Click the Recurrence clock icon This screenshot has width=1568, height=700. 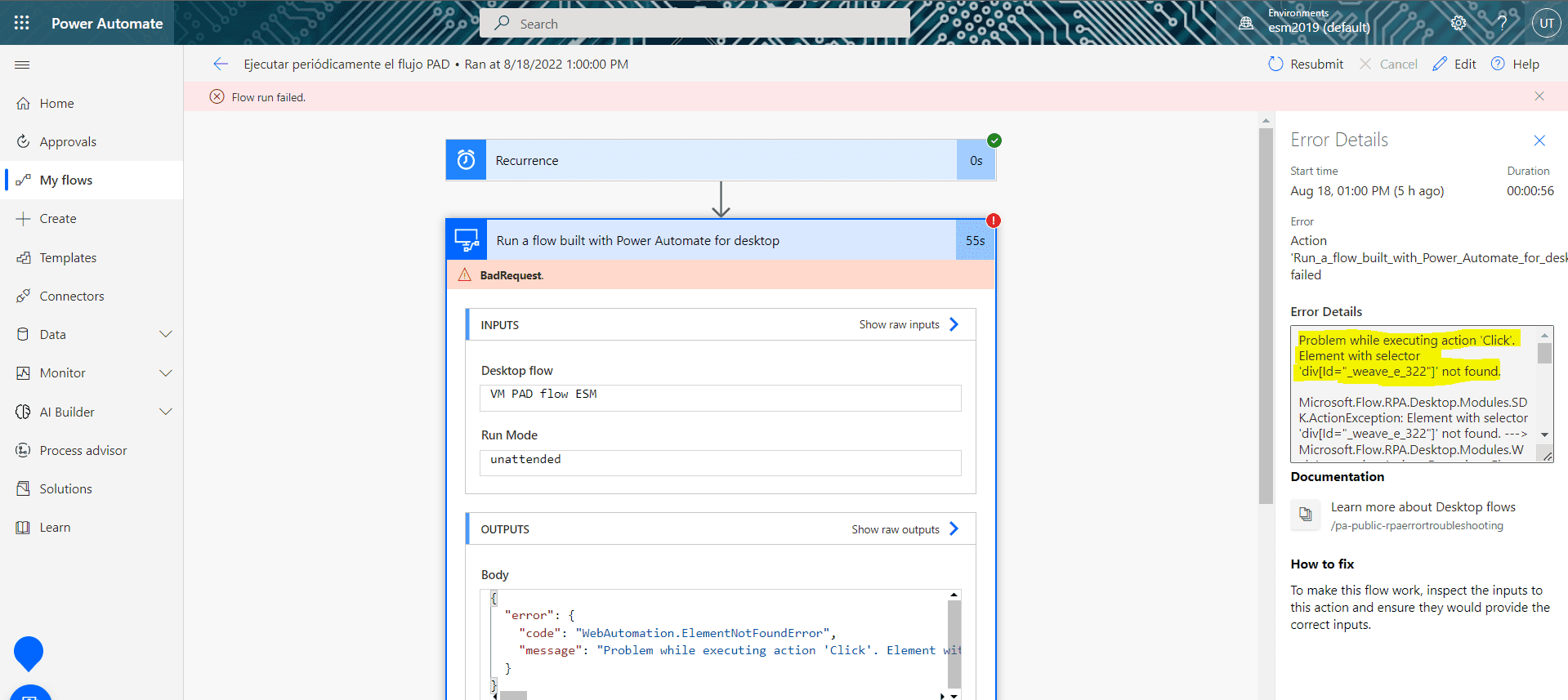[466, 160]
